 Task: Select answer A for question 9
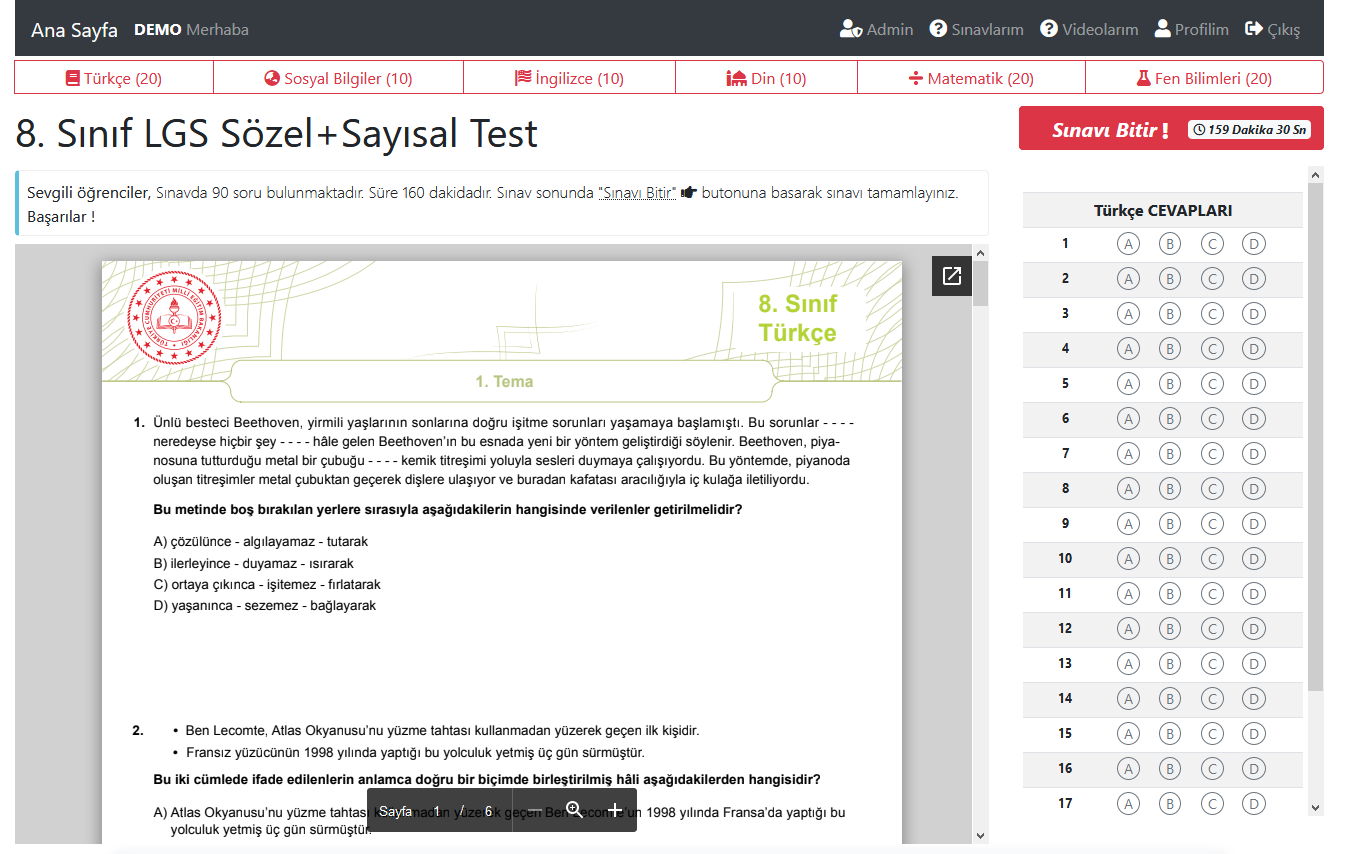(1128, 523)
